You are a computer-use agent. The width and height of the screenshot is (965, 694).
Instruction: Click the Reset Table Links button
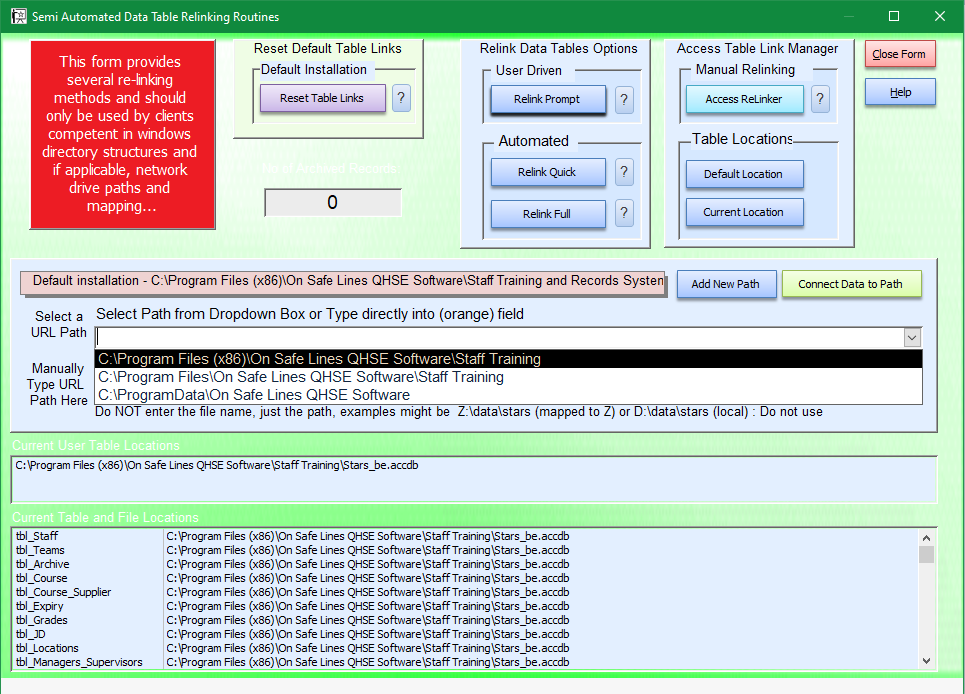[x=322, y=98]
